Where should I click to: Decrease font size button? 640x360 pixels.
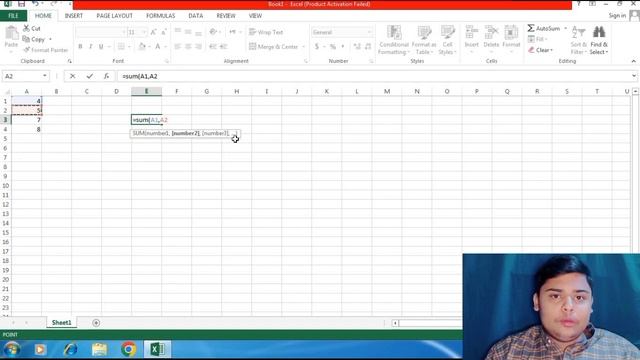(164, 32)
